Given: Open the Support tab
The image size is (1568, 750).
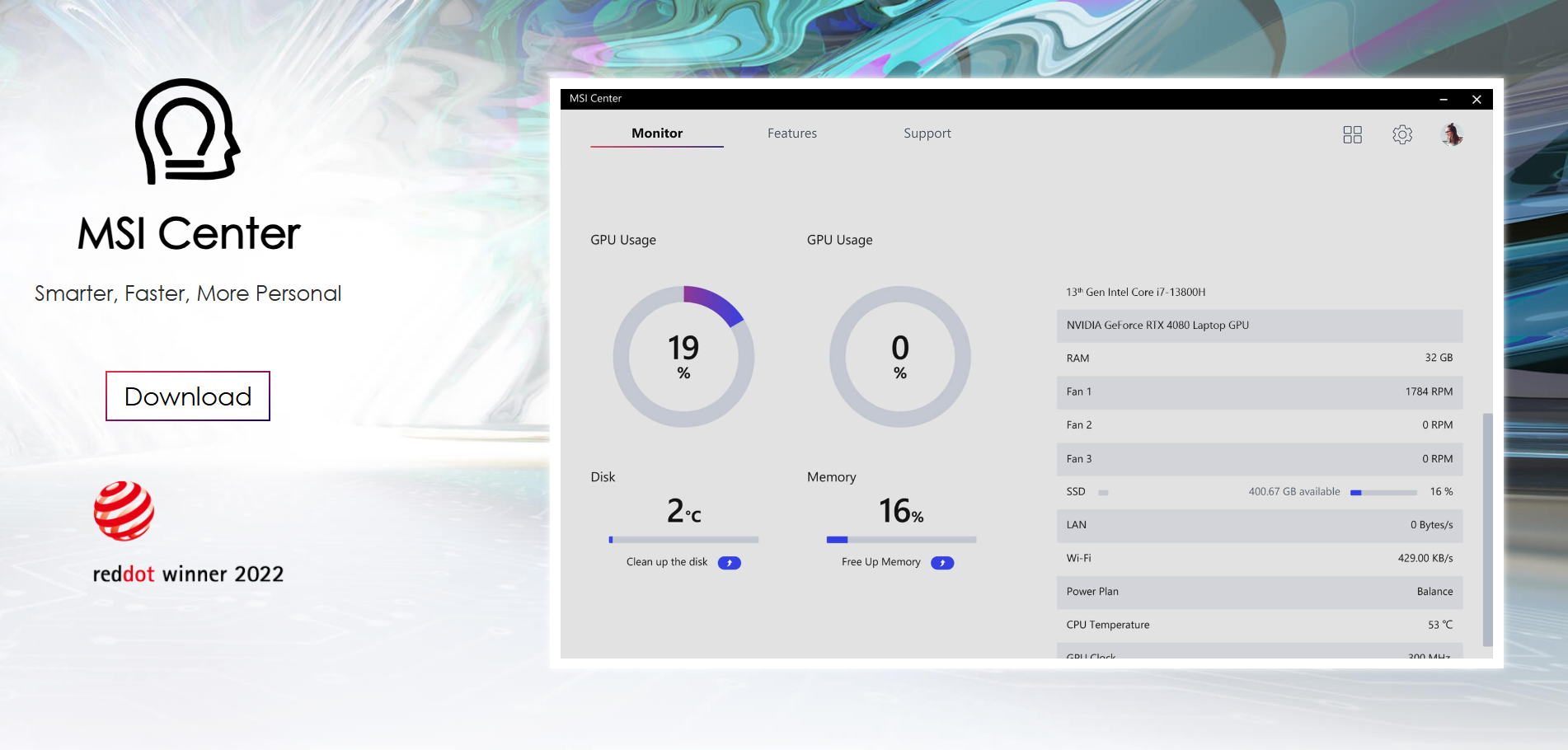Looking at the screenshot, I should pos(927,134).
